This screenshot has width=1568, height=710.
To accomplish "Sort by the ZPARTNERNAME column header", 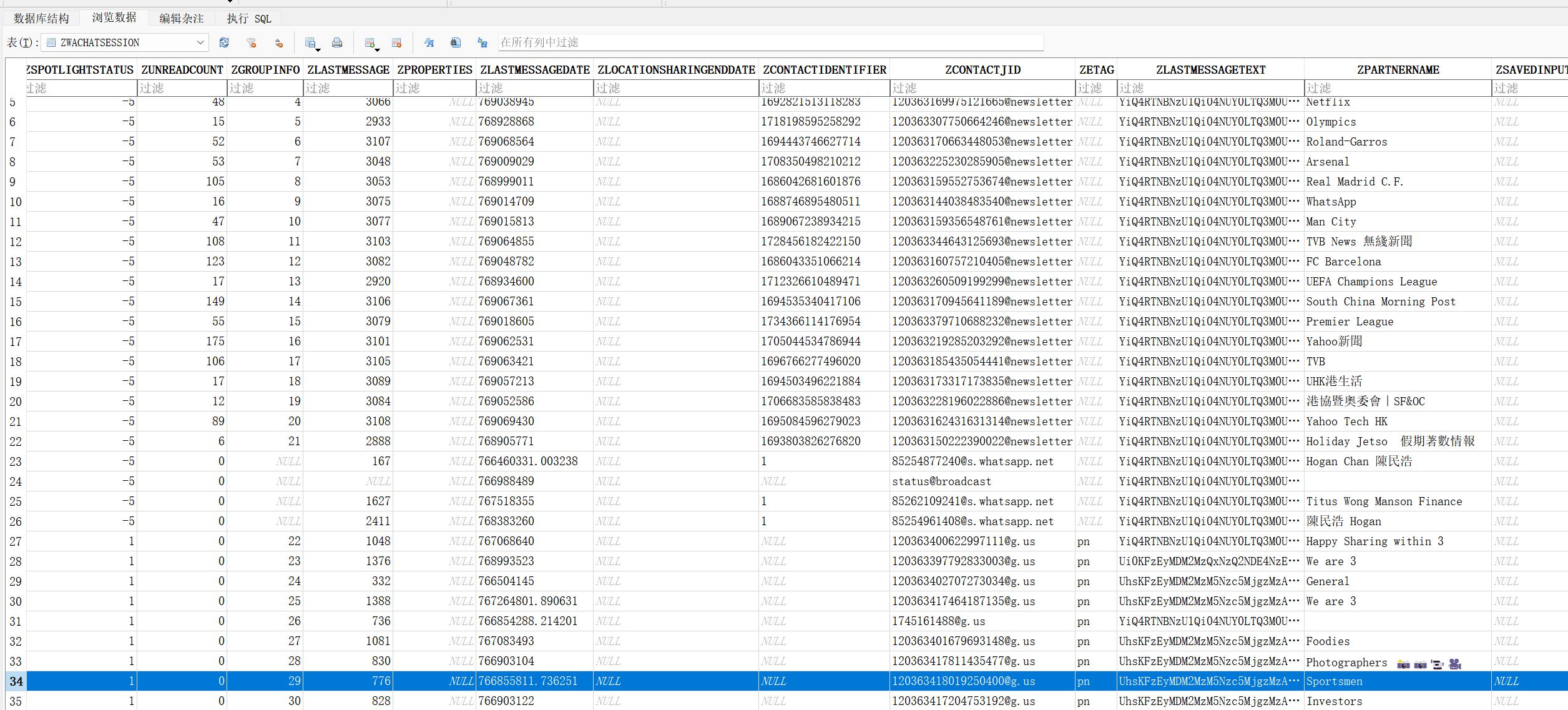I will point(1398,69).
